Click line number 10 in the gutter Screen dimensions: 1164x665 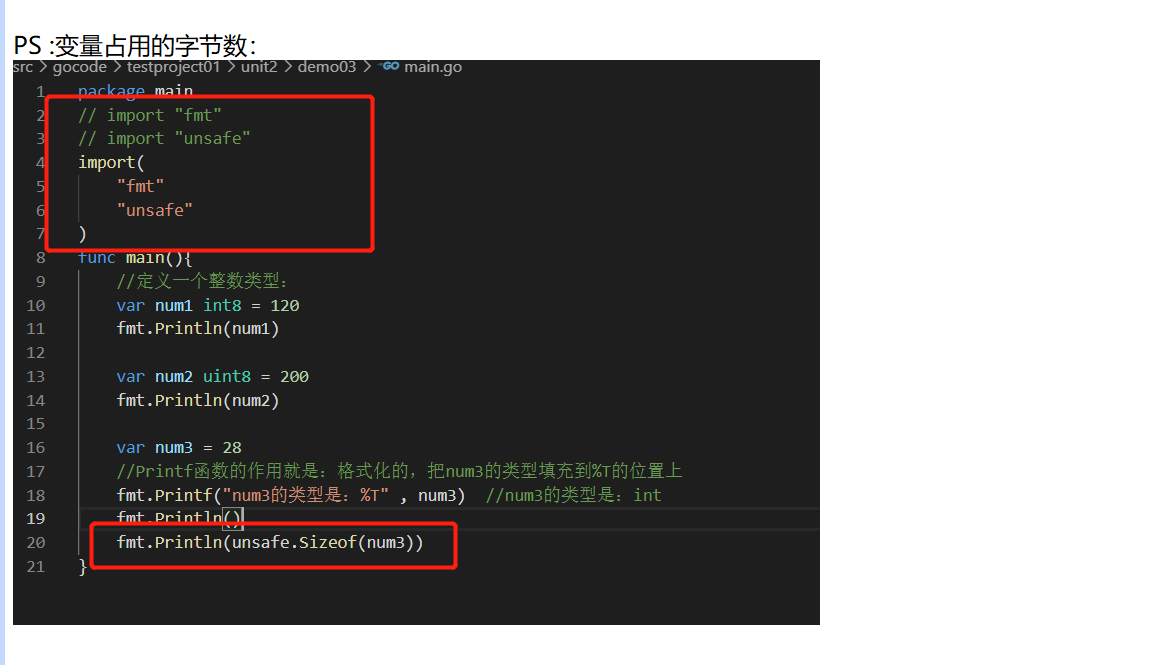tap(36, 305)
